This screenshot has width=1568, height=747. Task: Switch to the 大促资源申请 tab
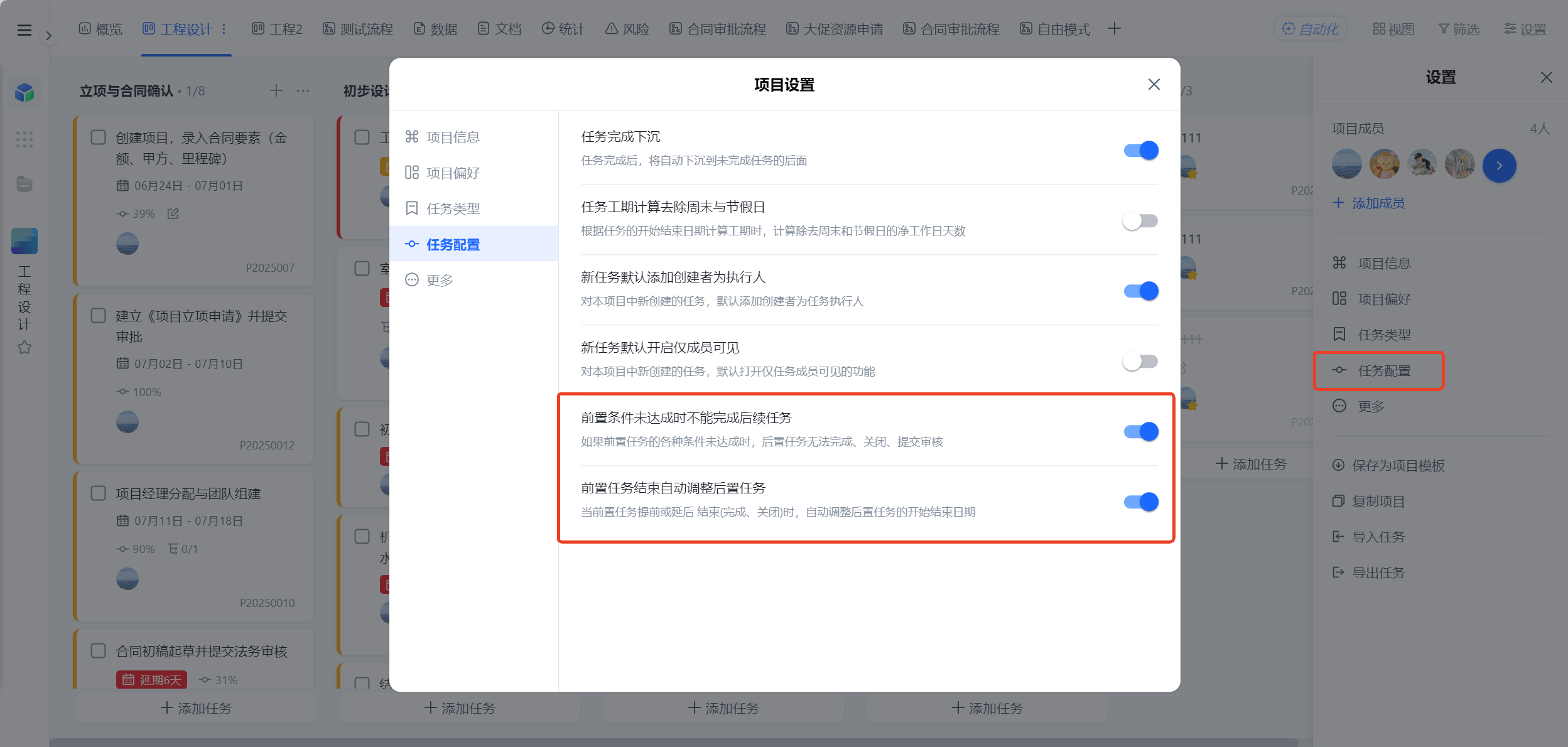835,29
